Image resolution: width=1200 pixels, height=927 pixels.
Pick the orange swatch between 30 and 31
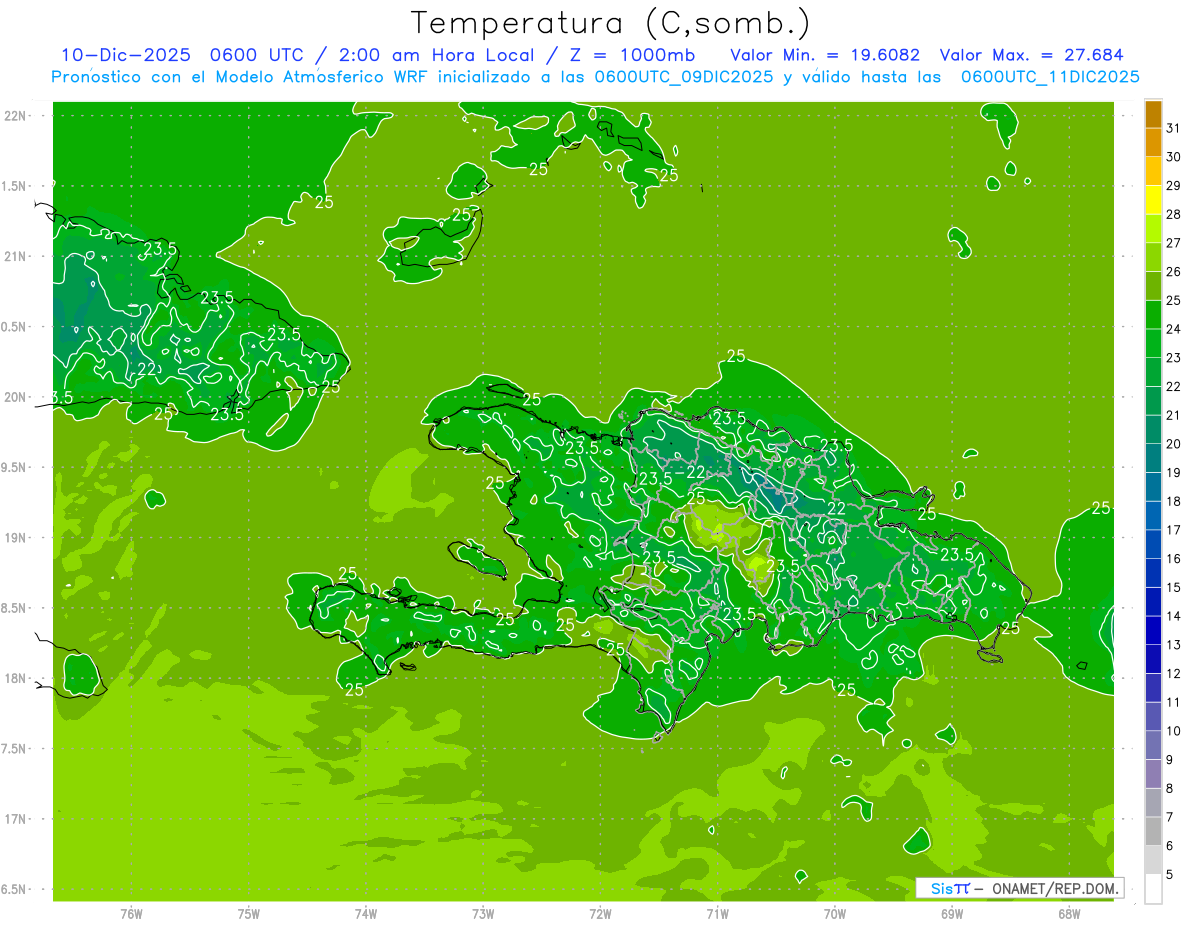point(1153,143)
